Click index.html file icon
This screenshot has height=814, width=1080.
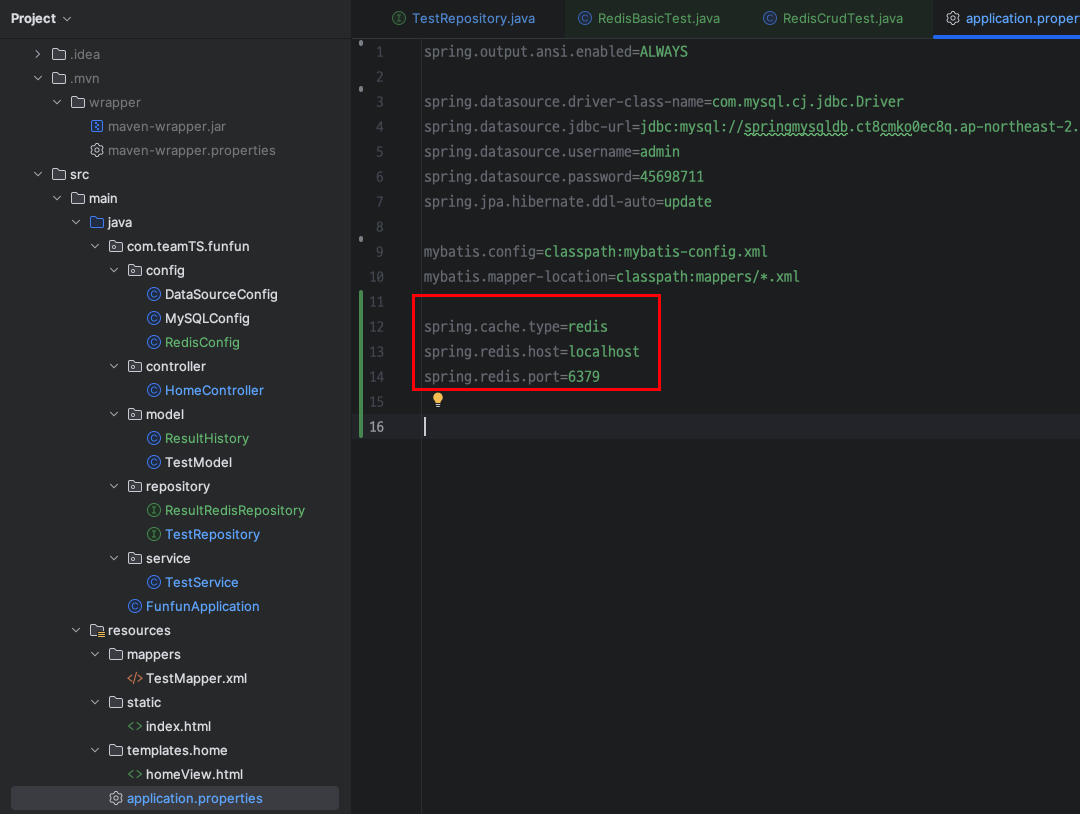tap(135, 727)
